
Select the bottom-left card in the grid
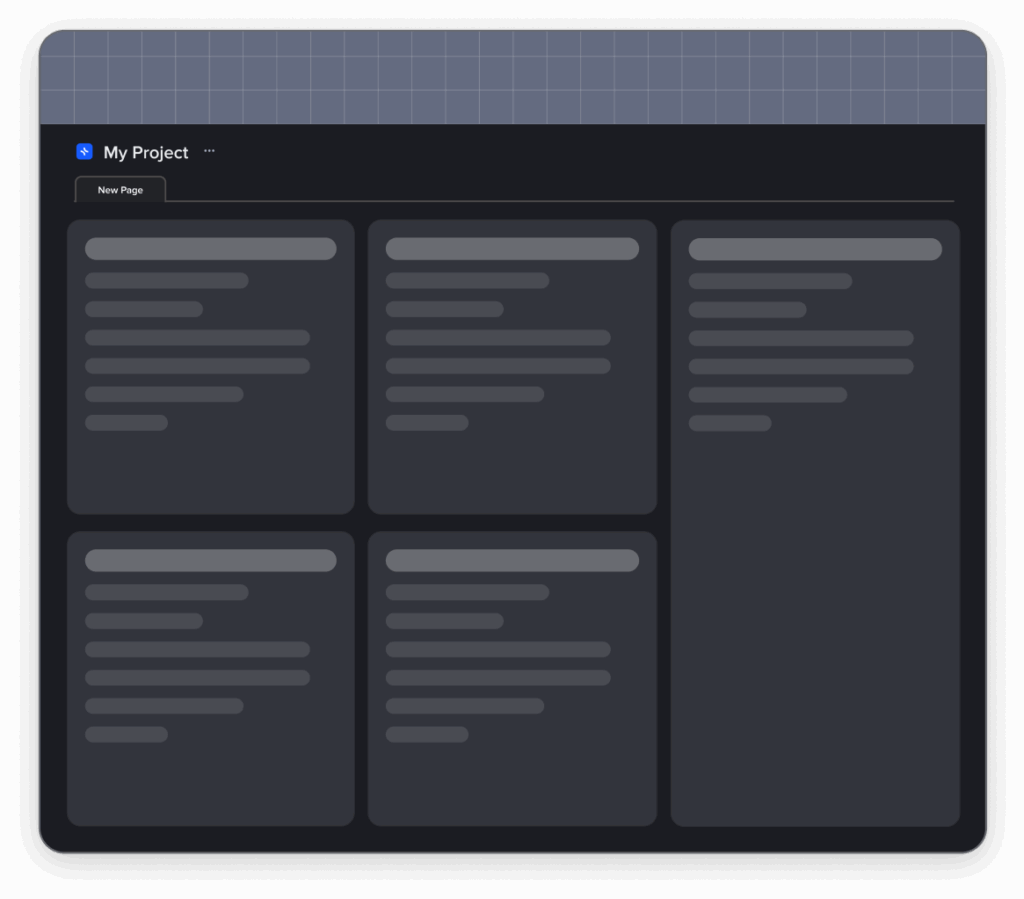click(x=210, y=782)
